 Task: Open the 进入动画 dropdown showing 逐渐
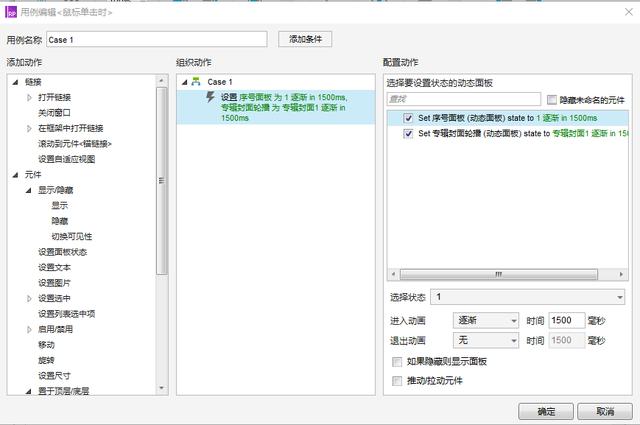pyautogui.click(x=486, y=320)
